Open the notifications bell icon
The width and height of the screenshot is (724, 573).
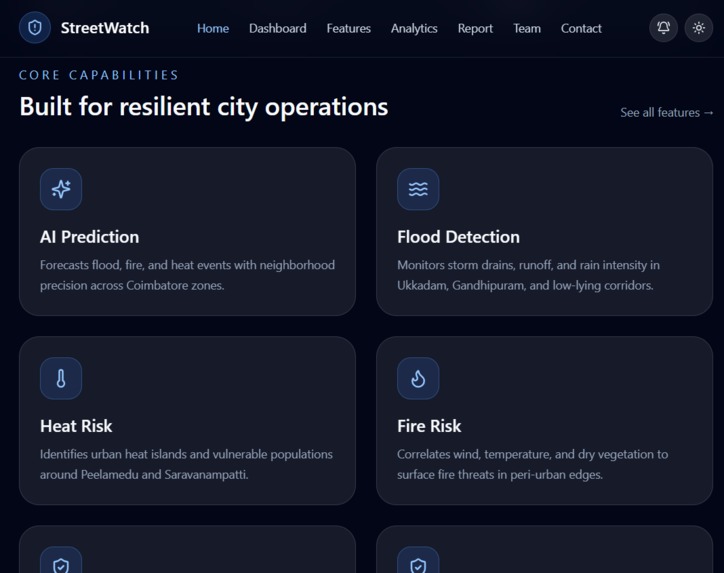click(664, 28)
